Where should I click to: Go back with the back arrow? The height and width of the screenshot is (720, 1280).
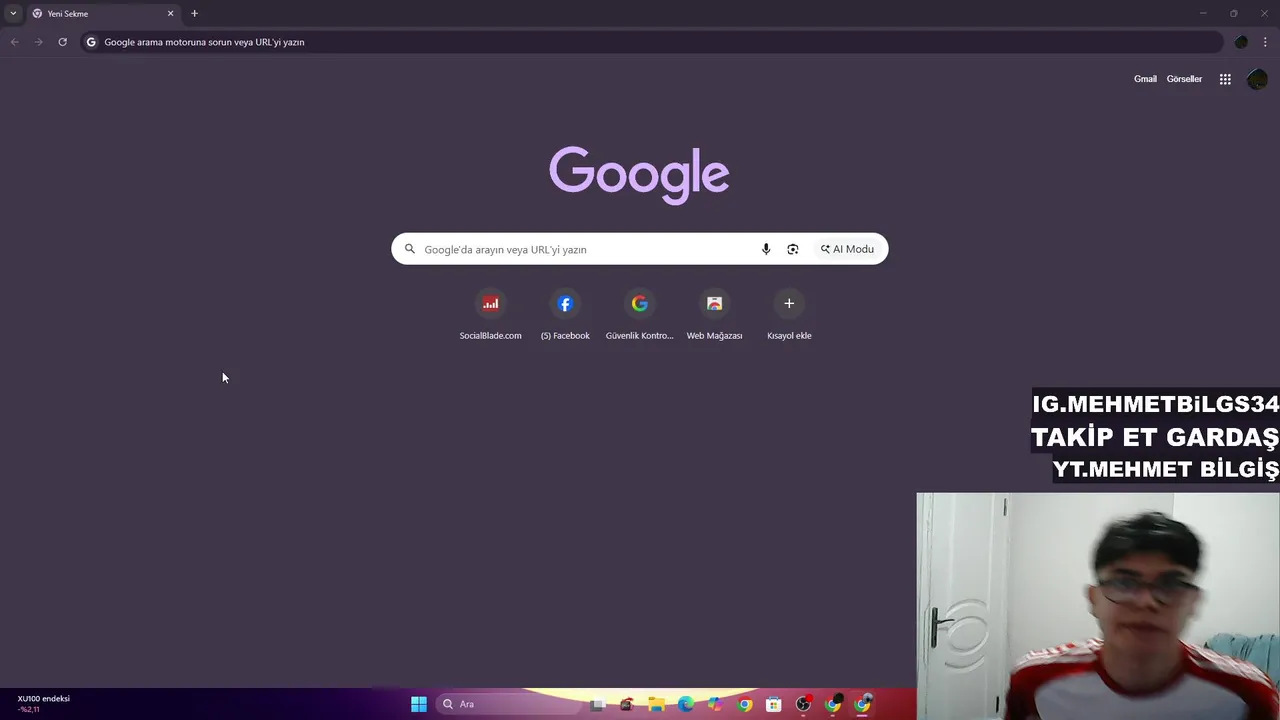14,42
